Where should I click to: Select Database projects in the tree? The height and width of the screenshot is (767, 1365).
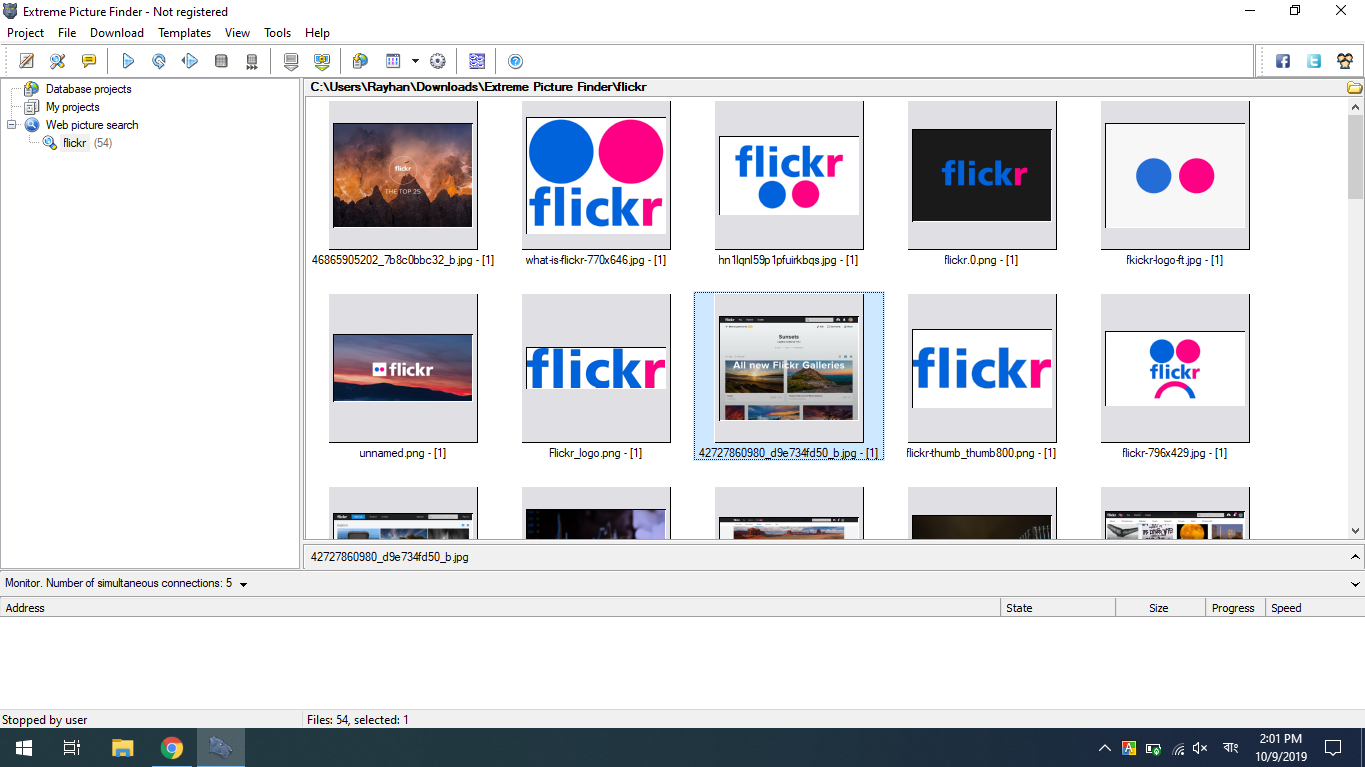coord(88,89)
